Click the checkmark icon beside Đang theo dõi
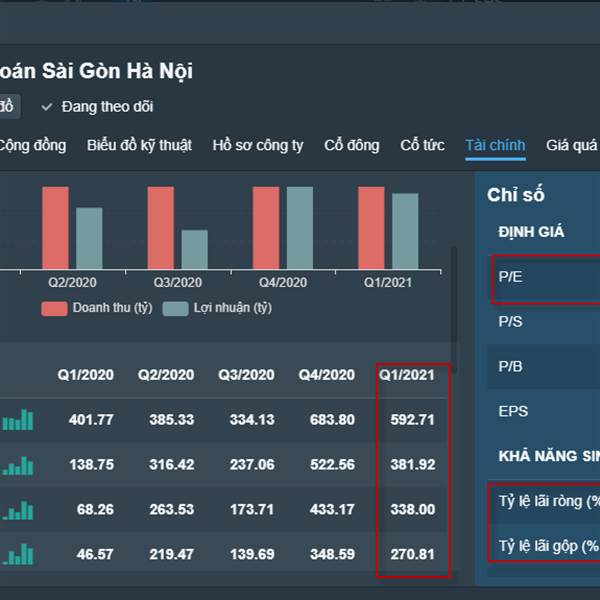The height and width of the screenshot is (600, 600). click(x=47, y=107)
